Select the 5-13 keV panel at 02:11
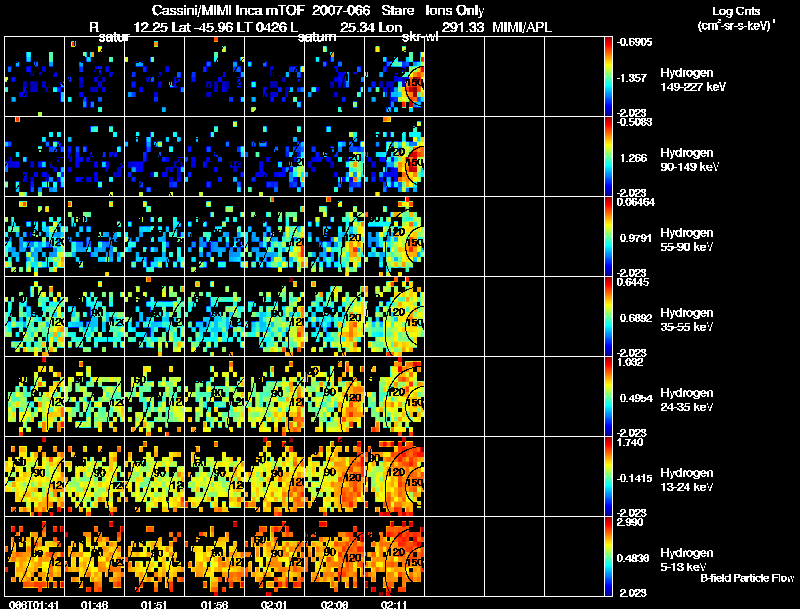This screenshot has width=800, height=609. coord(394,557)
